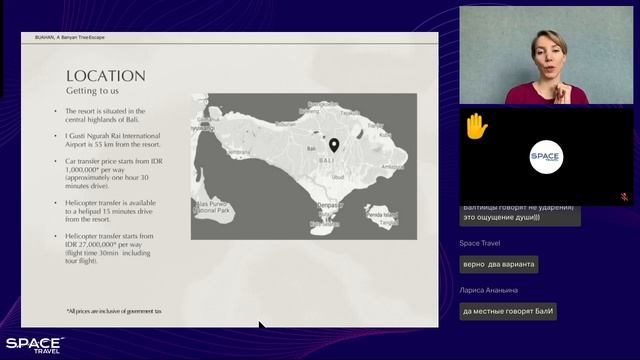
Task: Click the map location pin marker
Action: (334, 146)
